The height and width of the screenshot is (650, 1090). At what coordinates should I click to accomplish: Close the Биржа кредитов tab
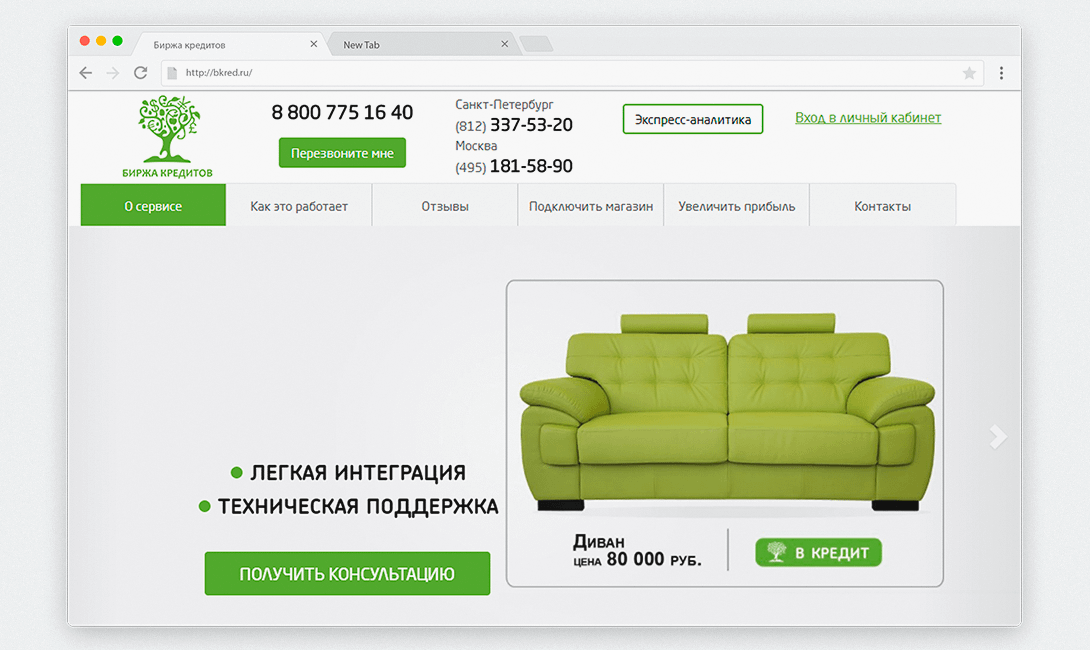pyautogui.click(x=314, y=44)
